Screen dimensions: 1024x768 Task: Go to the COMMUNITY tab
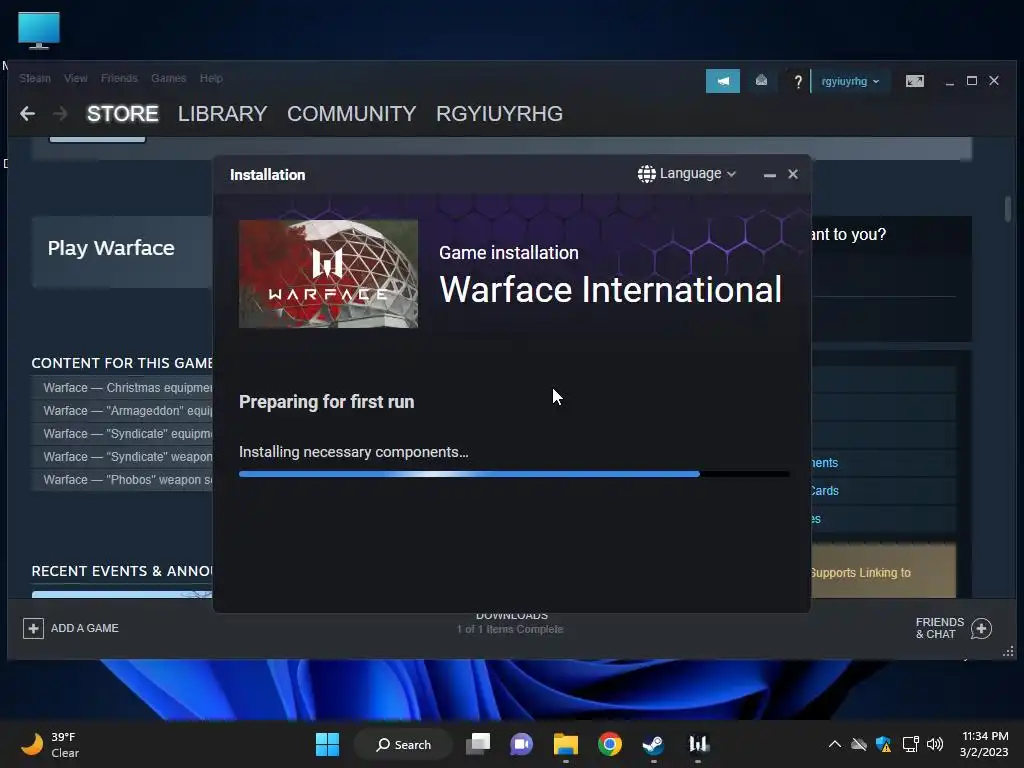(351, 114)
